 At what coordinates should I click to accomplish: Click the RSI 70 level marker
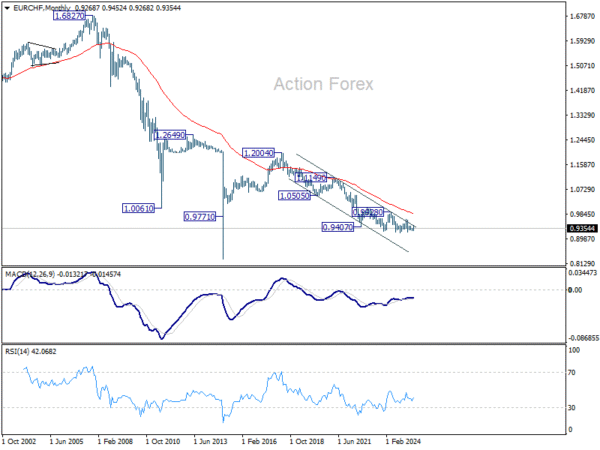tap(571, 372)
